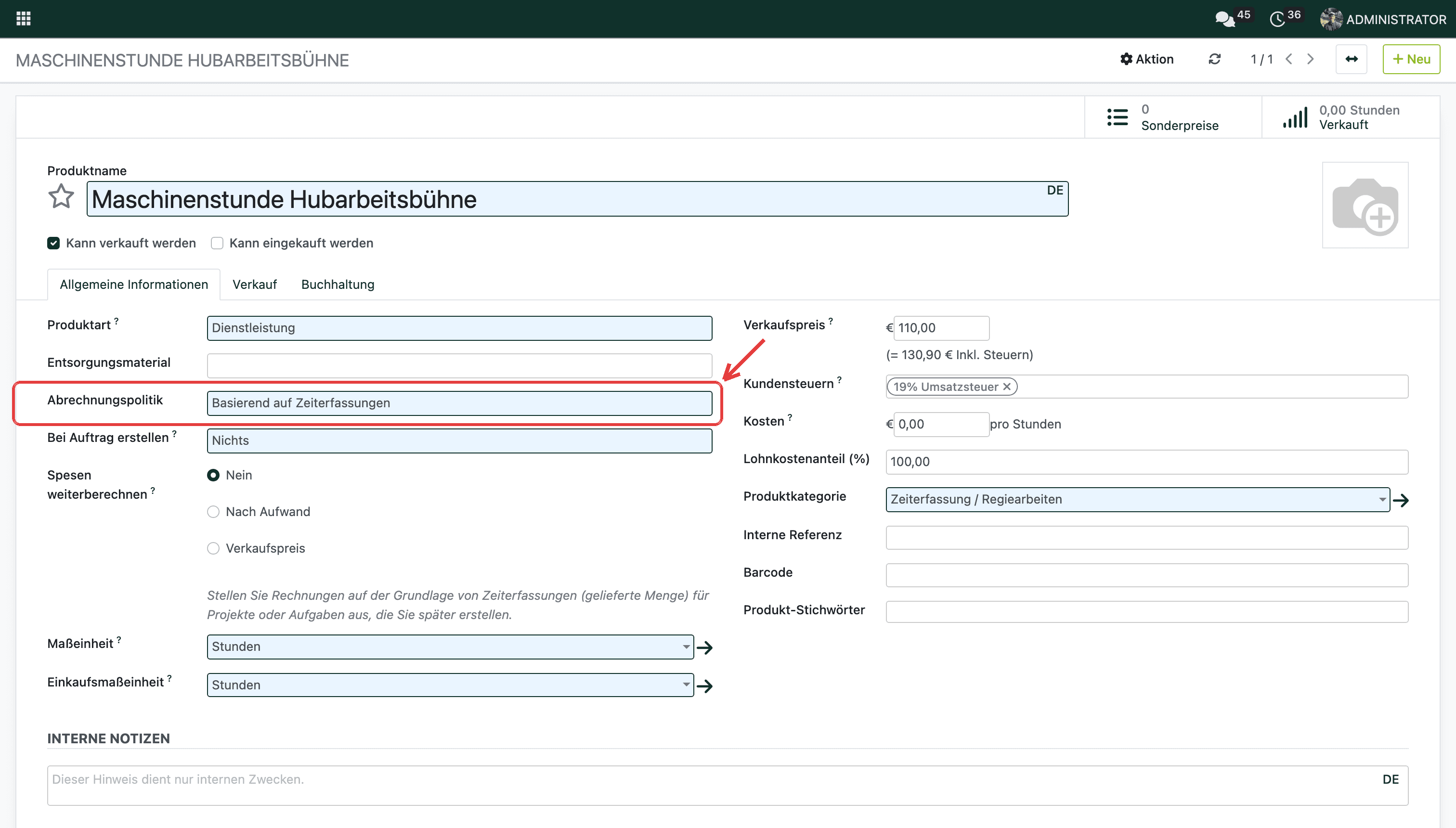
Task: Click the DE translate button in product name
Action: pos(1054,191)
